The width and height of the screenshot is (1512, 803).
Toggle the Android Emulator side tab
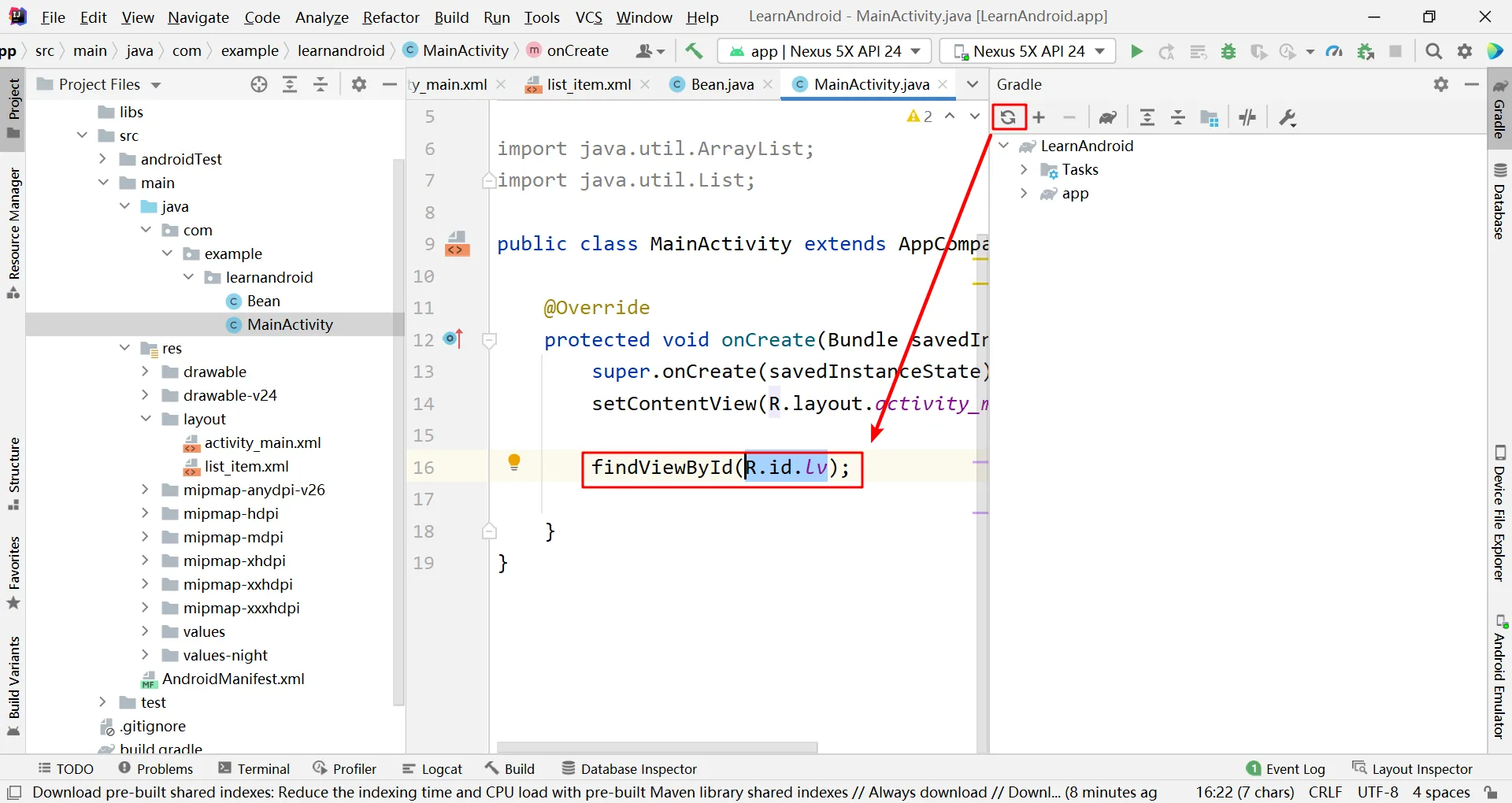(1499, 677)
